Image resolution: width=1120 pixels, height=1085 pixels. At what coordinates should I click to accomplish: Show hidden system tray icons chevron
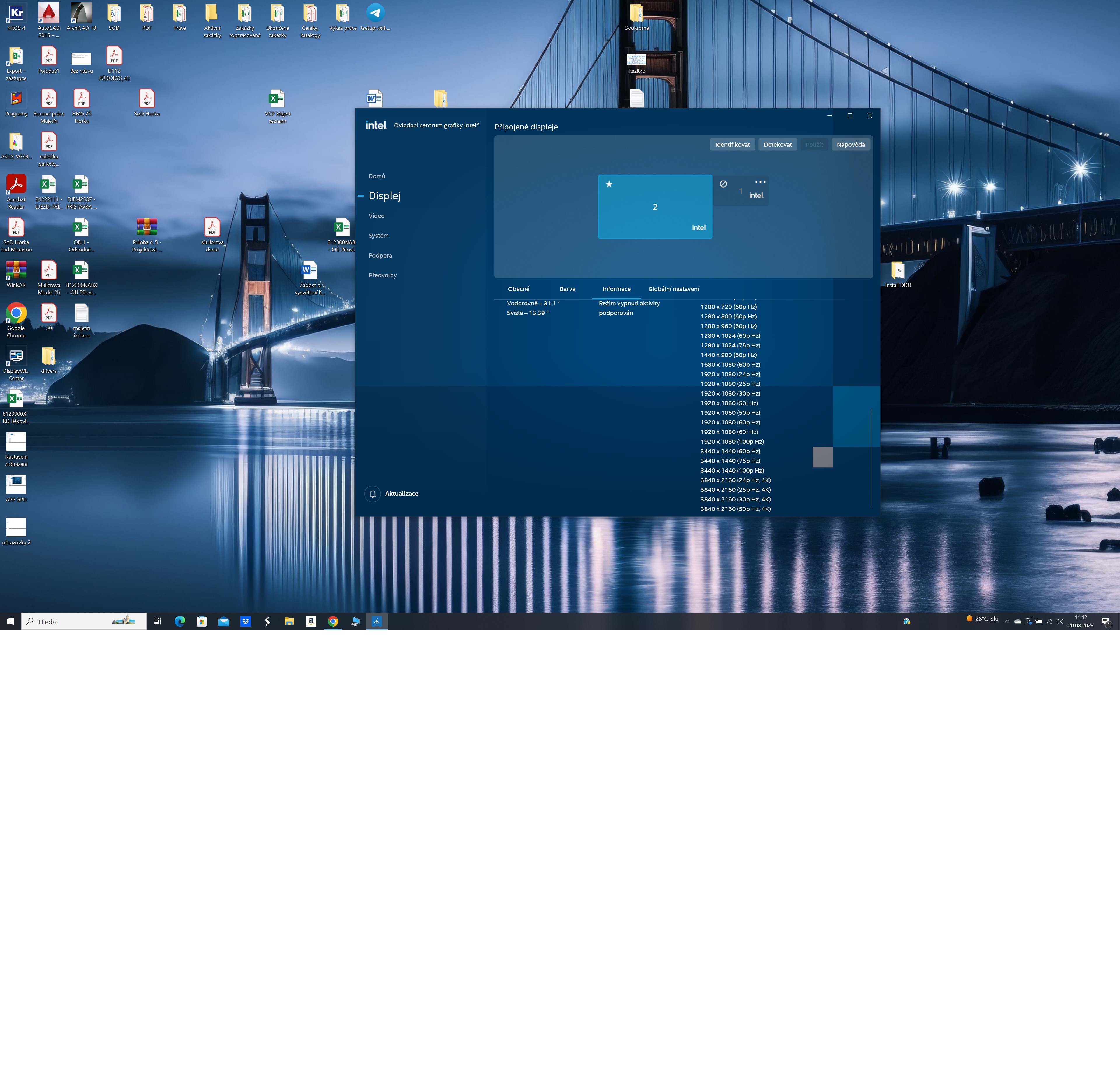pos(1007,621)
